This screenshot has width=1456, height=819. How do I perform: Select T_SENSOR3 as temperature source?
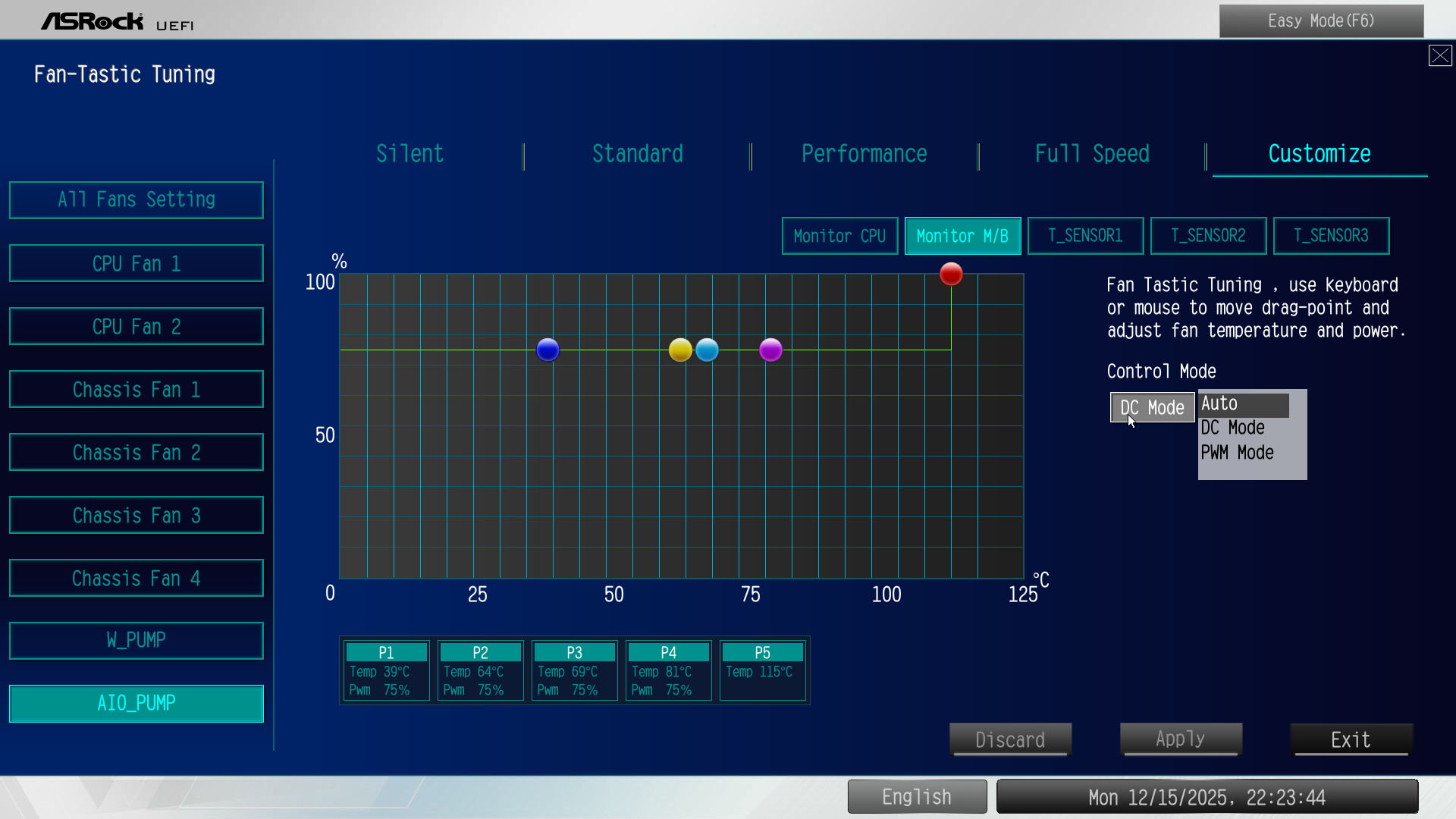pyautogui.click(x=1331, y=236)
